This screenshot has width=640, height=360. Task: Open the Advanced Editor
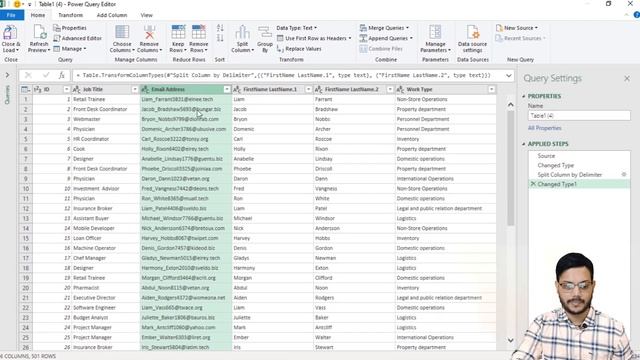[78, 38]
